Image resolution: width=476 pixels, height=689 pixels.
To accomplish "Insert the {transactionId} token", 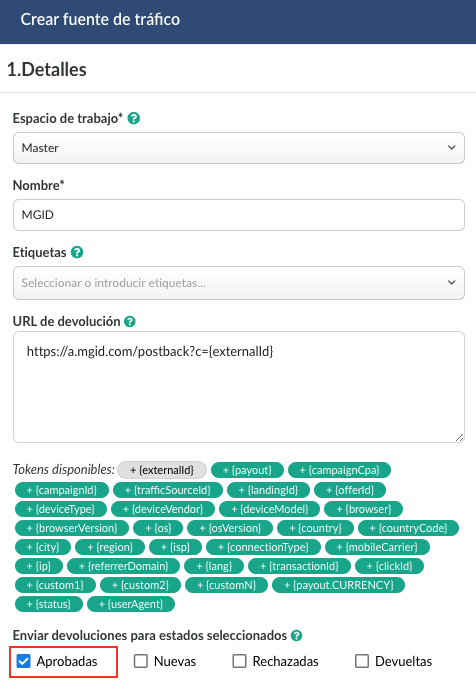I will [299, 566].
